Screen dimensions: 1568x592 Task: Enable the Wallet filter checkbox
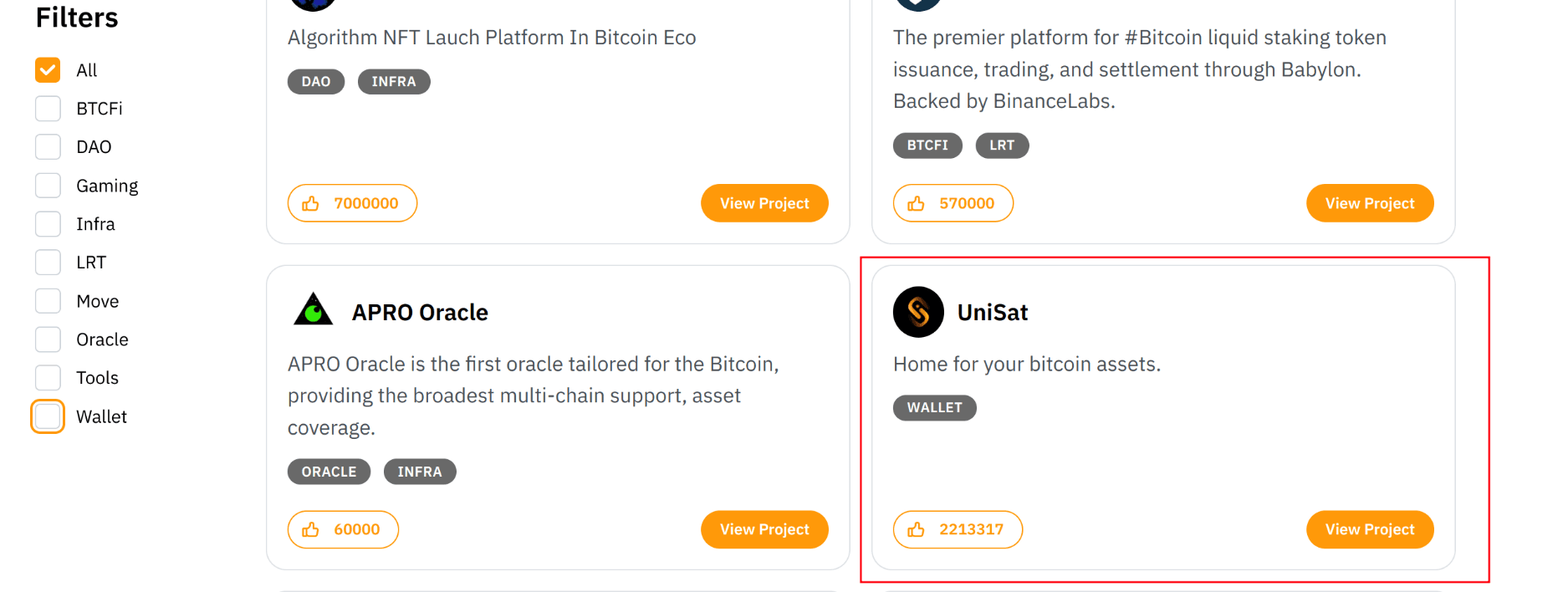click(x=48, y=416)
